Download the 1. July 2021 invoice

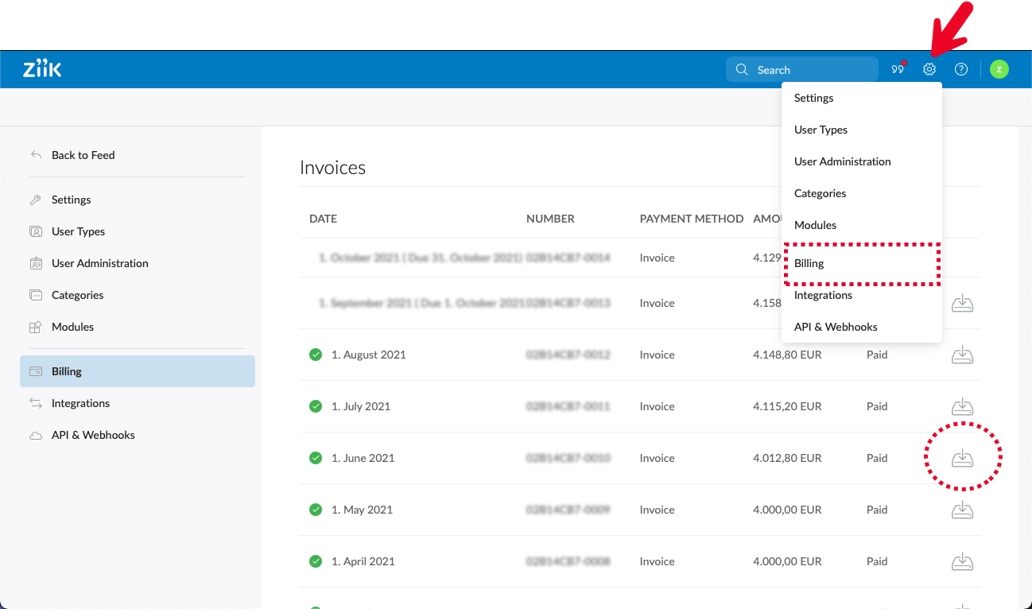(962, 406)
